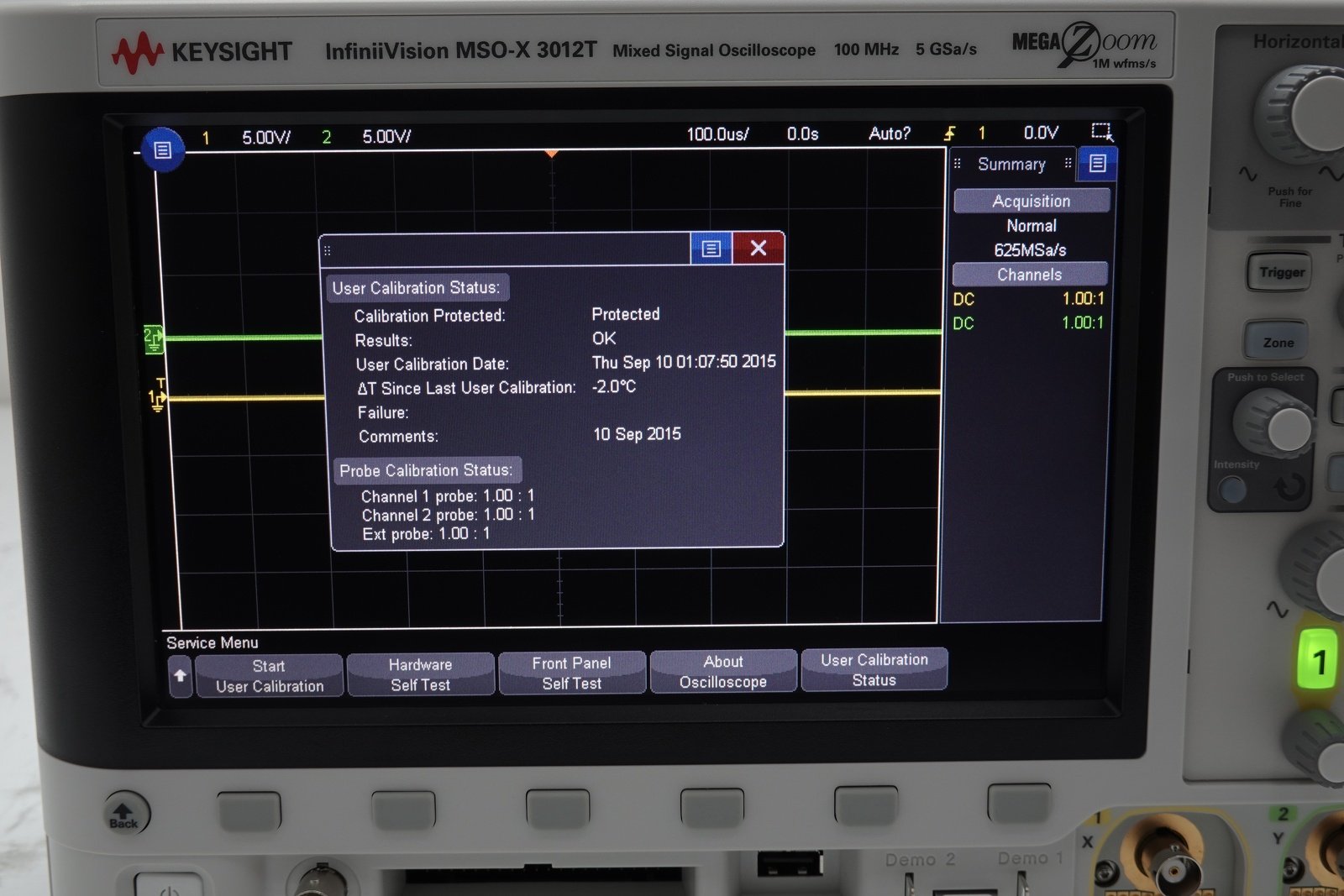This screenshot has height=896, width=1344.
Task: Open About Oscilloscope
Action: click(722, 671)
